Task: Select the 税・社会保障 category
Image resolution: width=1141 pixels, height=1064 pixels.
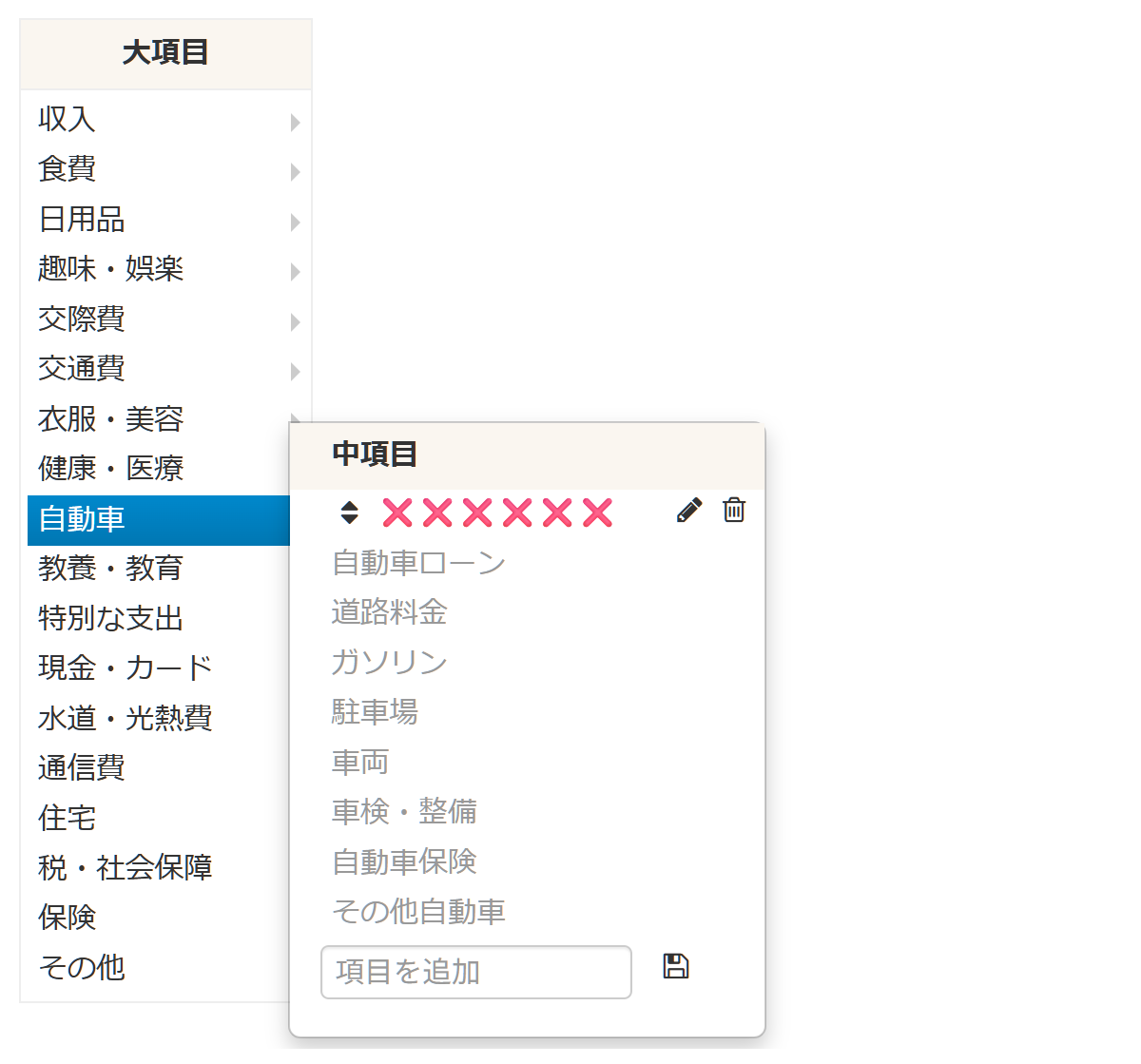Action: coord(125,867)
